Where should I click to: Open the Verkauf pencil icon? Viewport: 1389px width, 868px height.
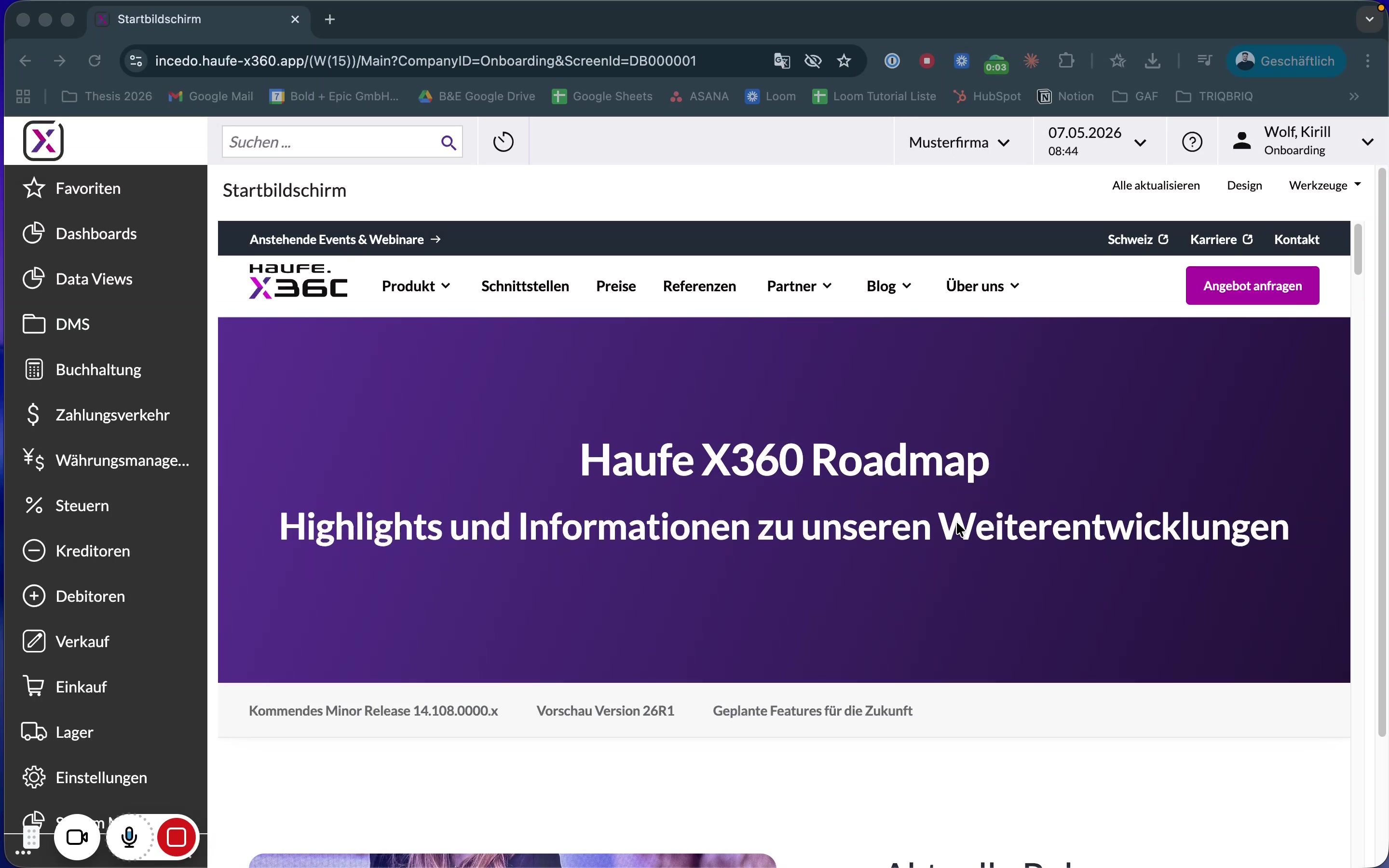pyautogui.click(x=34, y=641)
